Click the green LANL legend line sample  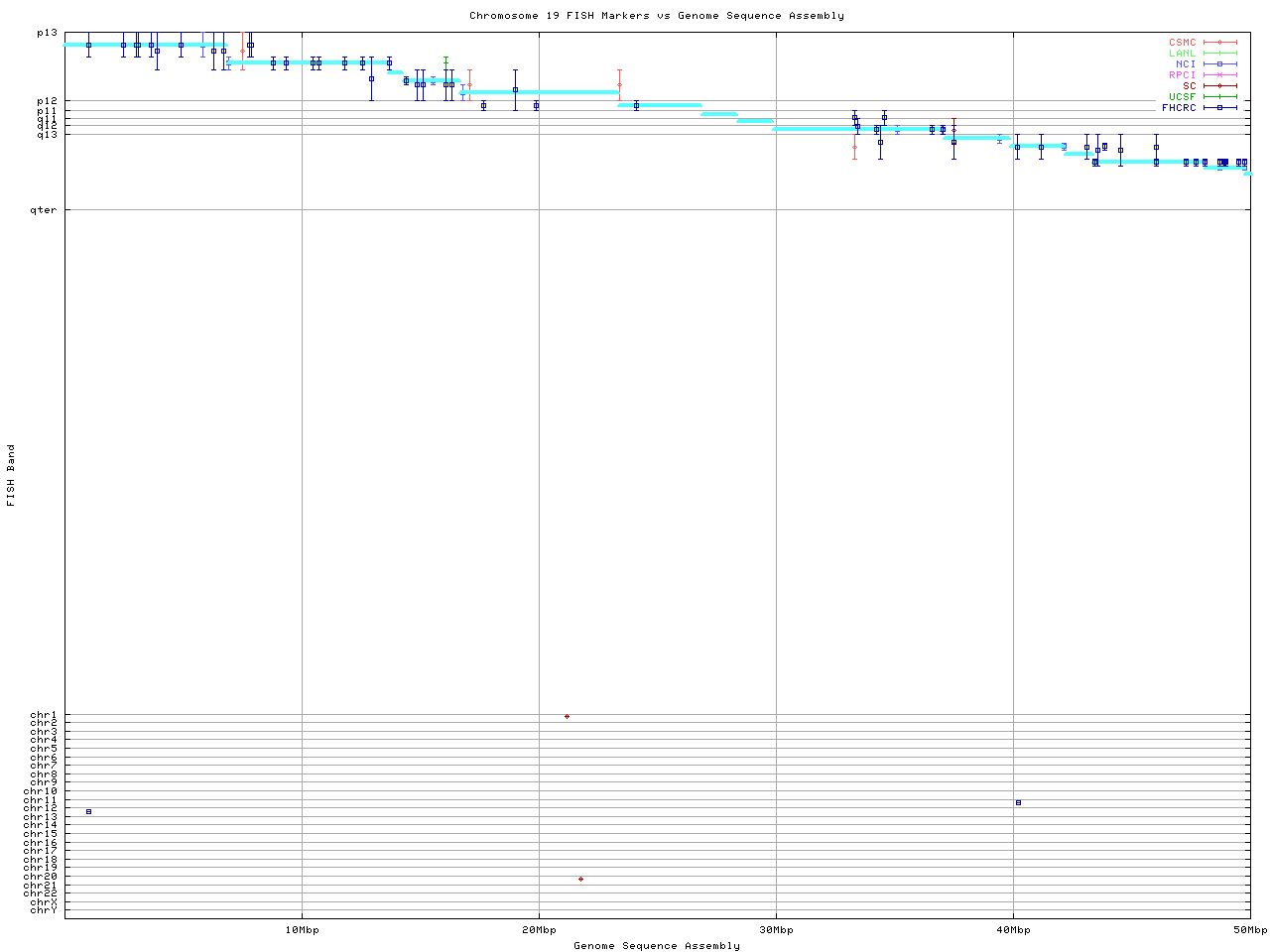click(1219, 54)
